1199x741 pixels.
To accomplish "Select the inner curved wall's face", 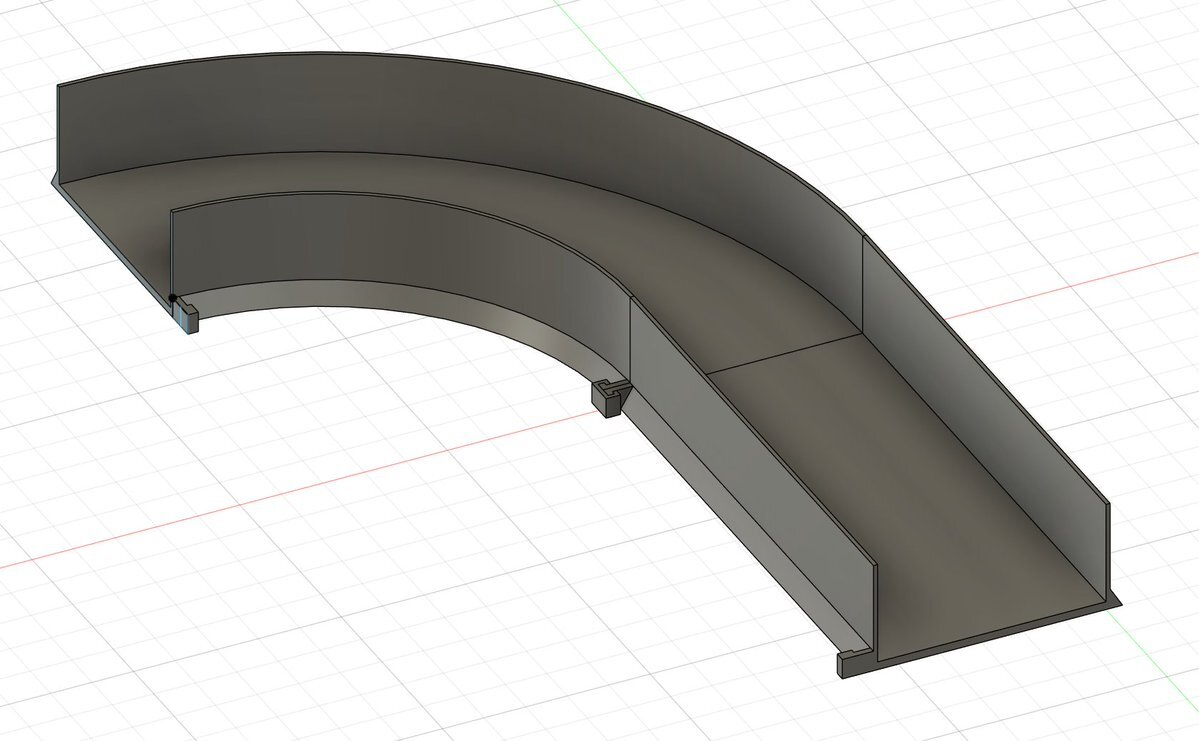I will [400, 245].
